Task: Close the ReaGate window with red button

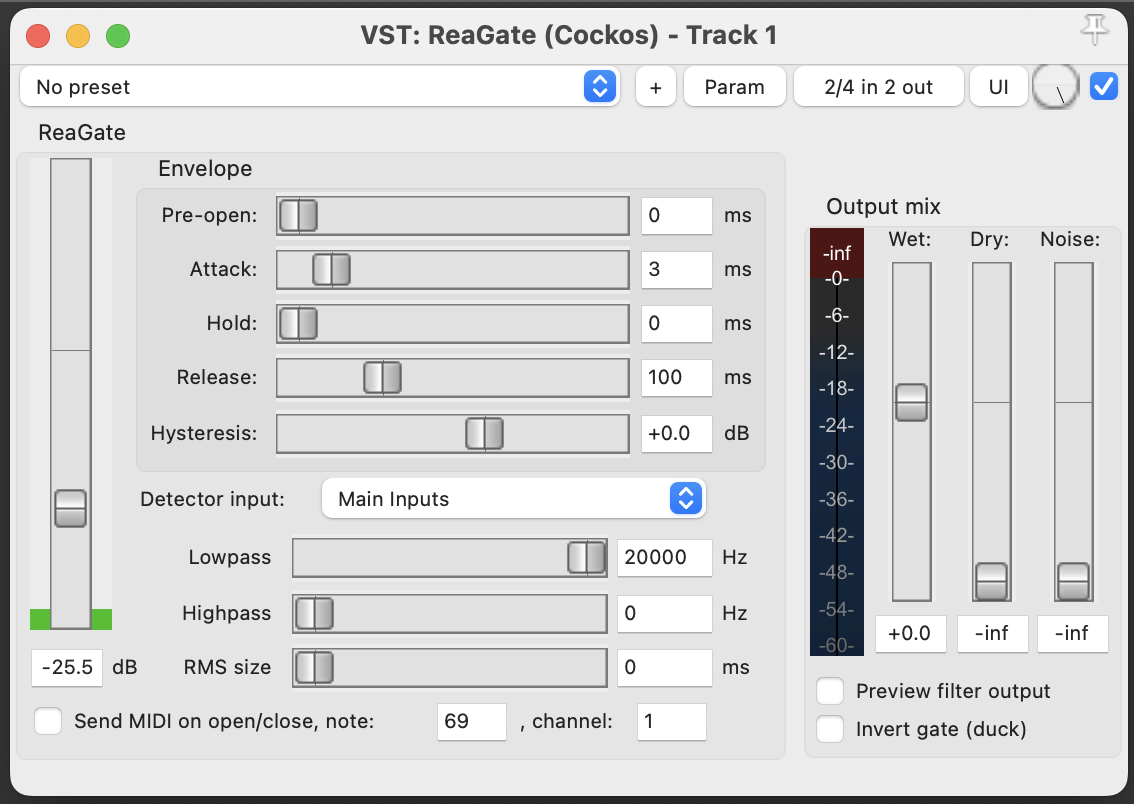Action: tap(38, 35)
